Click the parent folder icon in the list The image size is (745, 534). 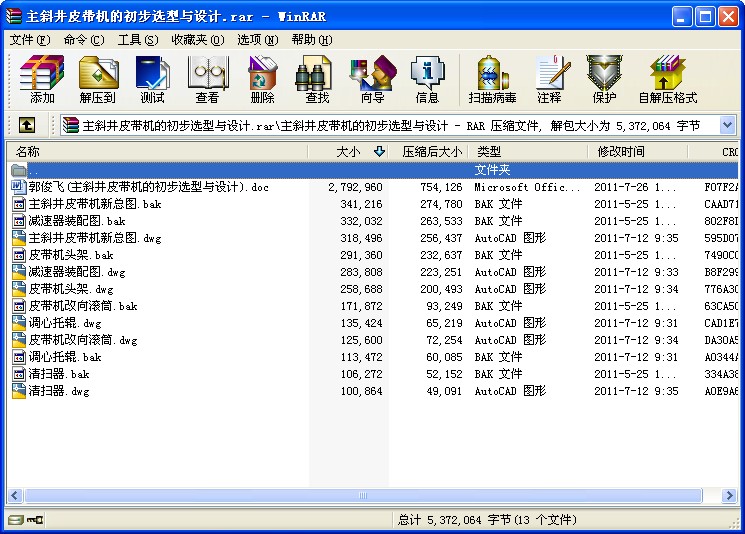[x=19, y=170]
